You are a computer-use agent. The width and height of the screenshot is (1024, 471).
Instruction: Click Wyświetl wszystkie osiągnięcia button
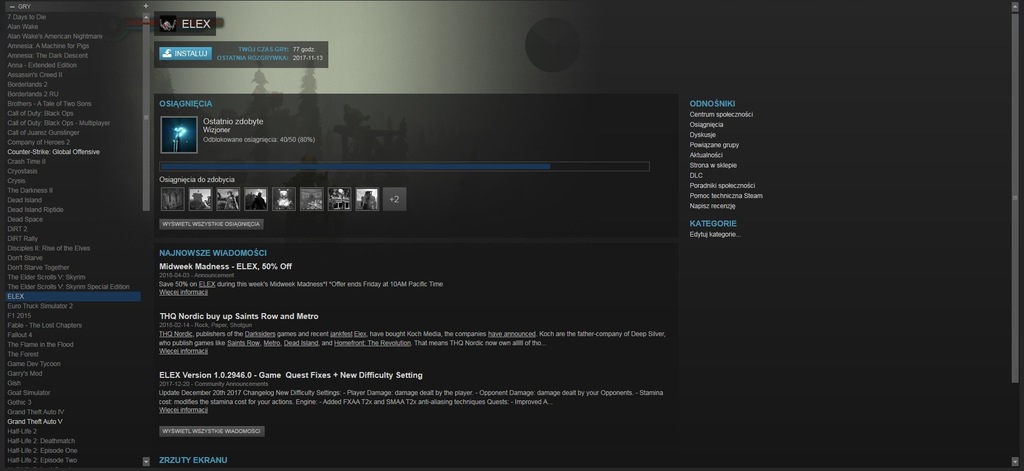tap(211, 224)
